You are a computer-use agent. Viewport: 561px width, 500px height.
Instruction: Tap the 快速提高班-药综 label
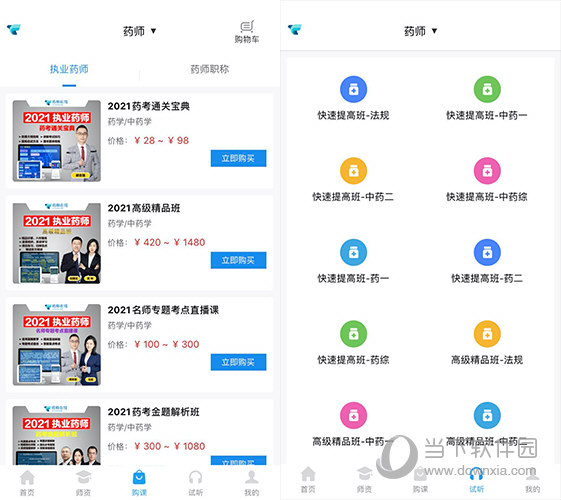click(x=353, y=360)
